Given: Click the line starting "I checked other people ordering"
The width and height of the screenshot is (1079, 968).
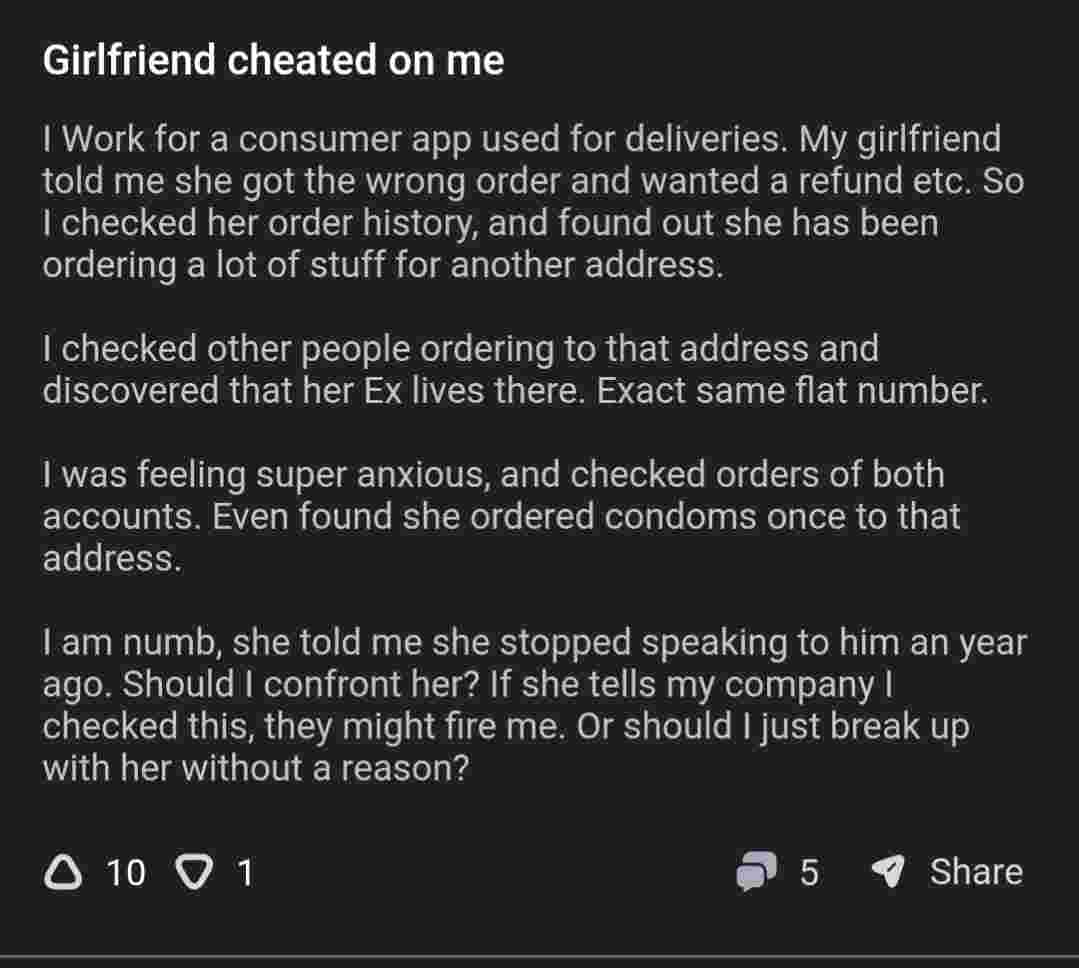Looking at the screenshot, I should (x=460, y=349).
